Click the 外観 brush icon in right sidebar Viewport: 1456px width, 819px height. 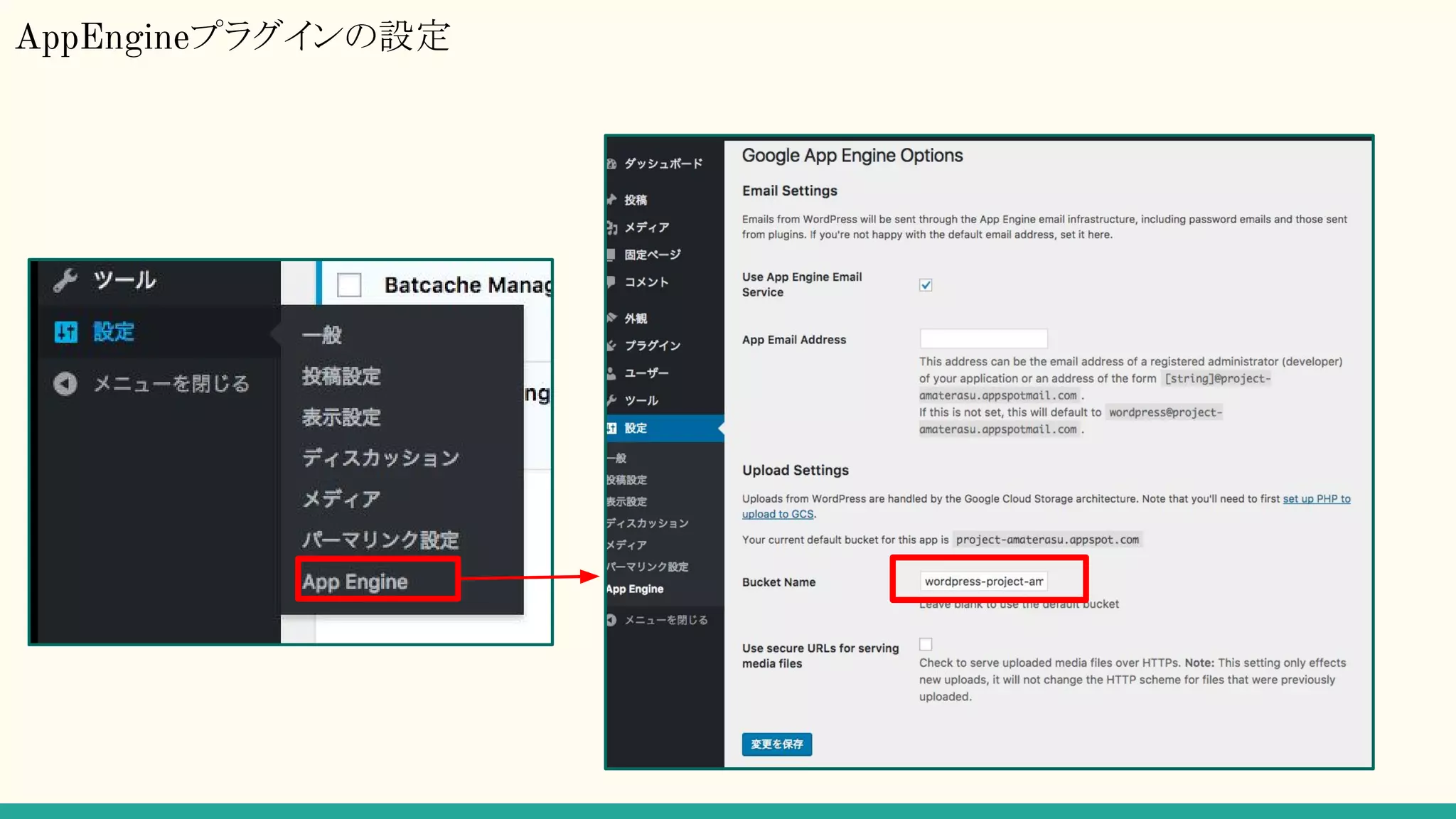coord(611,318)
